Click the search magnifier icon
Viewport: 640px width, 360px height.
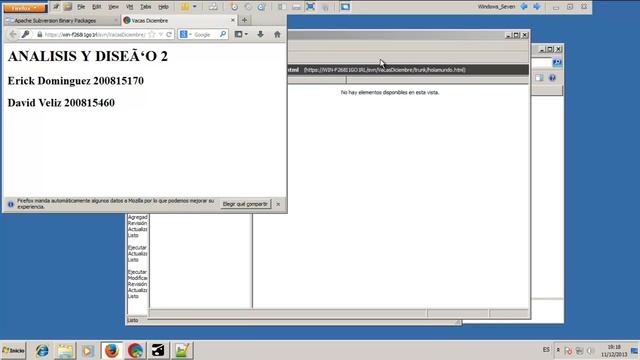click(x=223, y=34)
